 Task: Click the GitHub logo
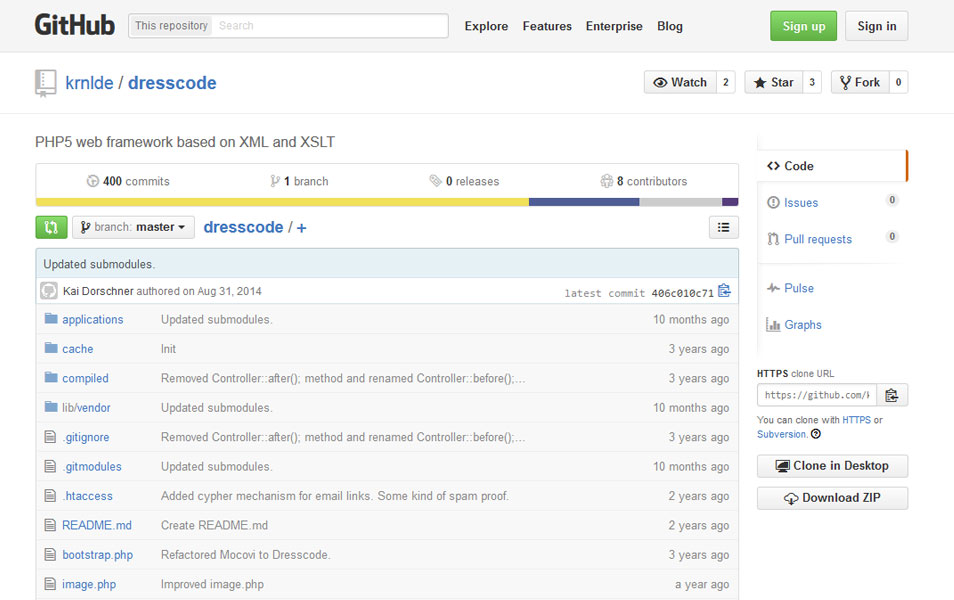pos(74,26)
